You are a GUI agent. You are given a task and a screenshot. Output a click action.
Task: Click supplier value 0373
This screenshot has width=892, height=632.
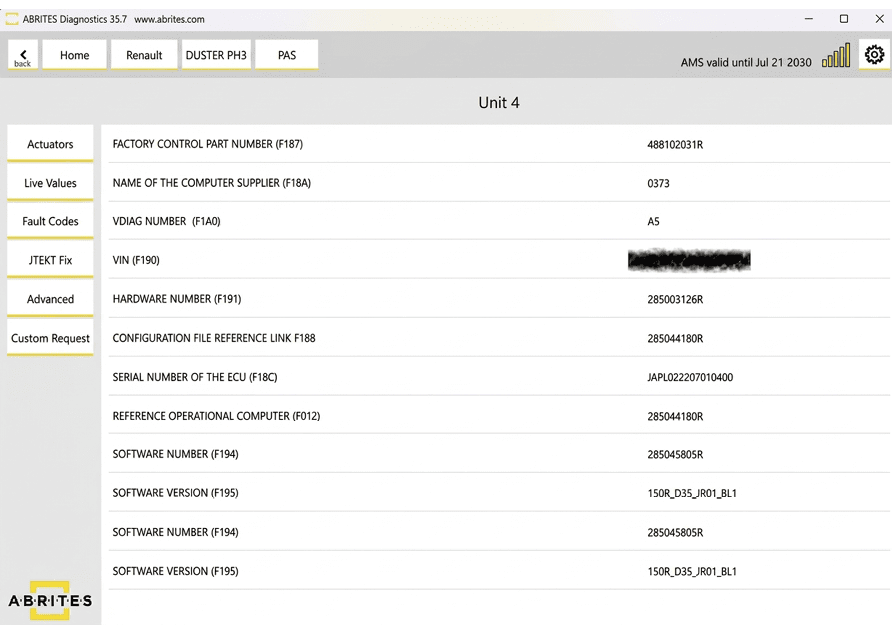point(658,183)
